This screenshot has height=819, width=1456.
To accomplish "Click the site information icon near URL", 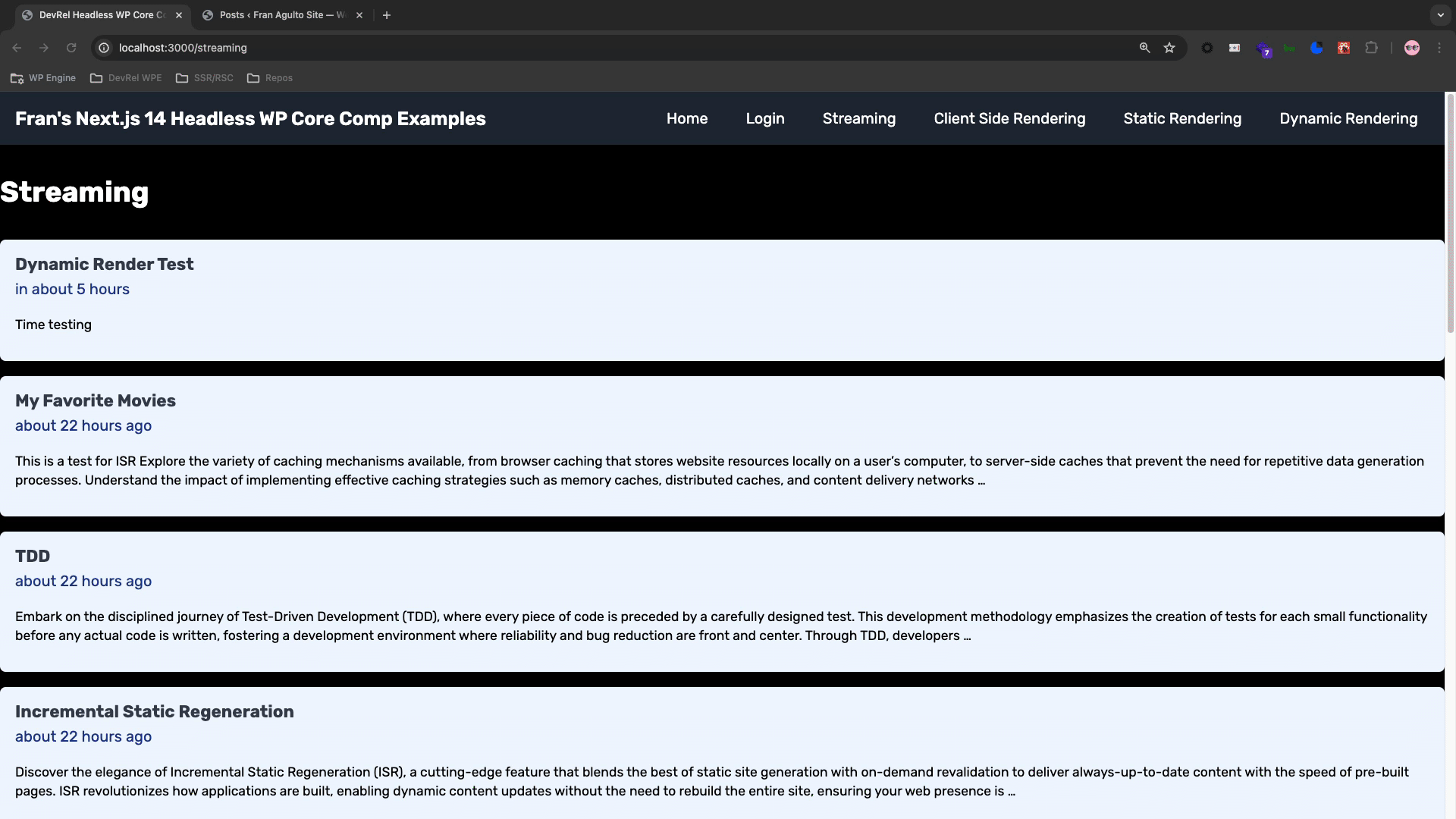I will pos(105,48).
